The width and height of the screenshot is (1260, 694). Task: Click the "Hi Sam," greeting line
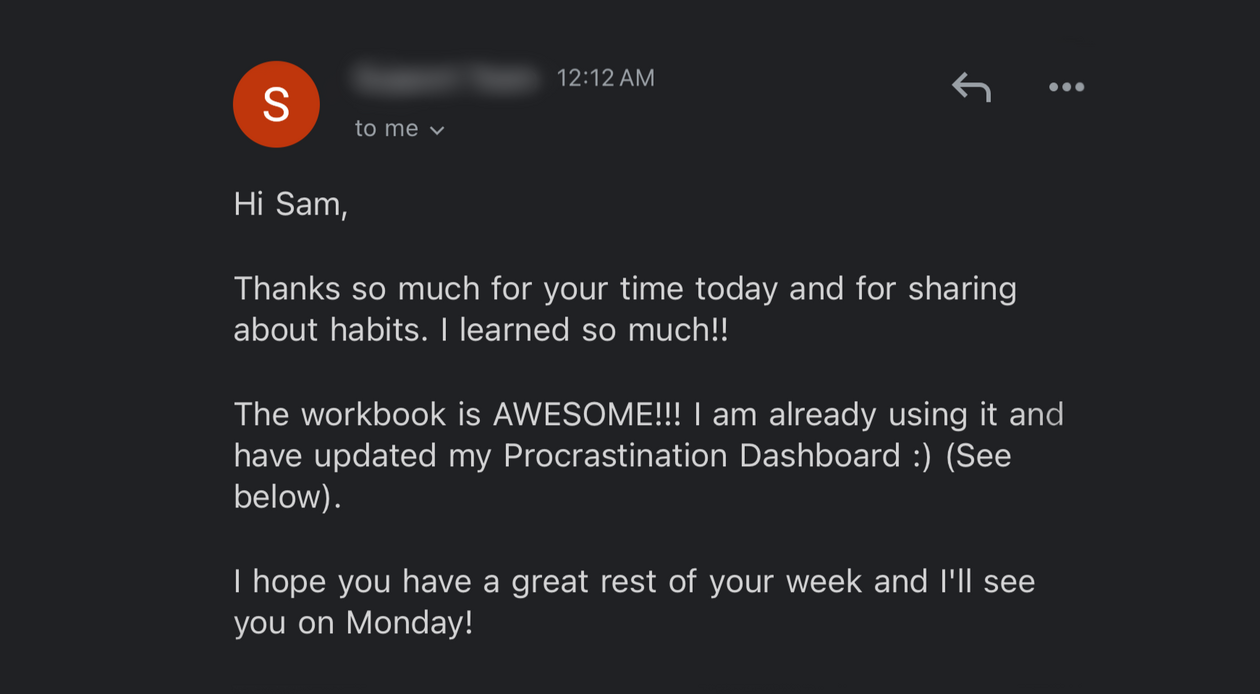[x=290, y=204]
